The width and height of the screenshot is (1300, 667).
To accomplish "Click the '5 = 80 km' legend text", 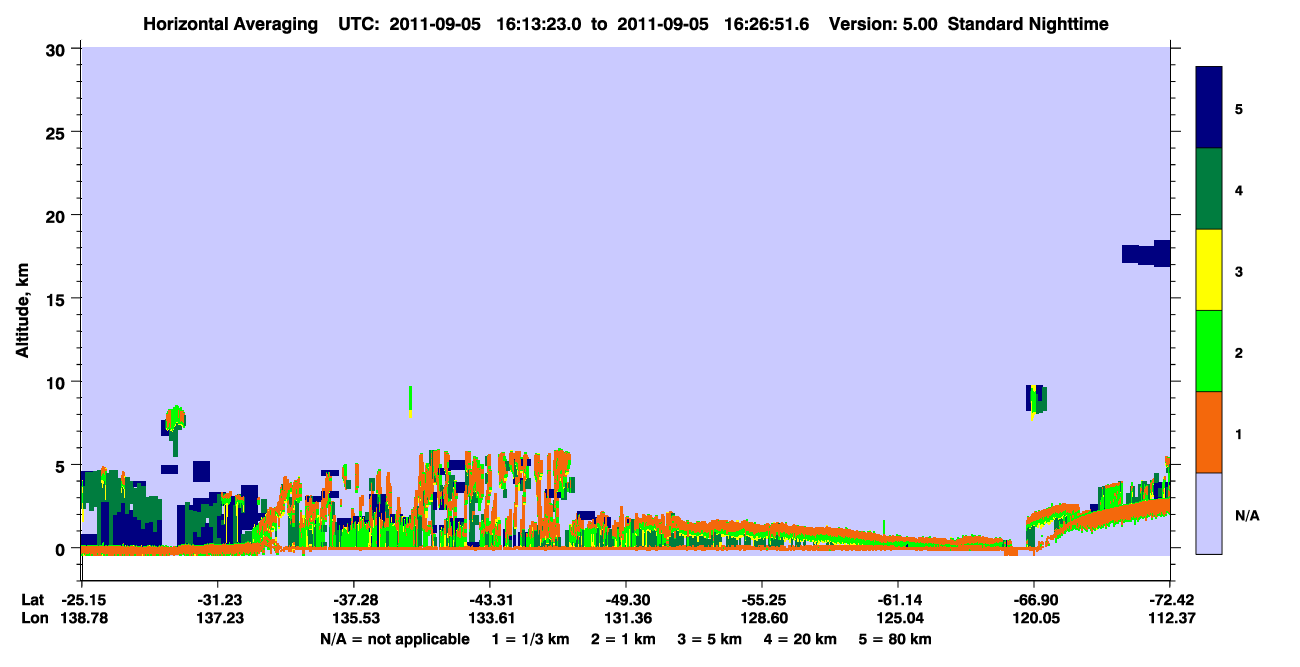I will point(895,638).
